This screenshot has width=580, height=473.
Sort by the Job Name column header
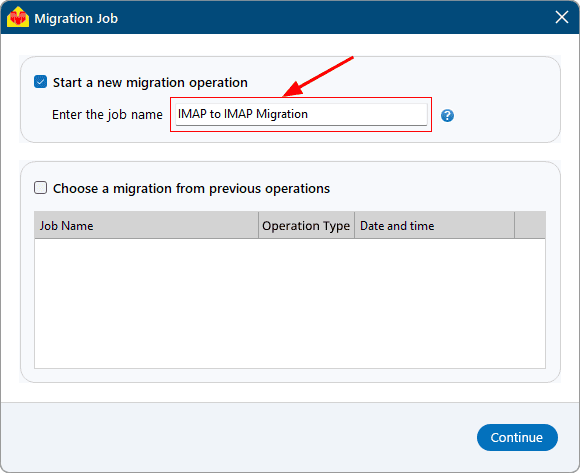tap(146, 225)
